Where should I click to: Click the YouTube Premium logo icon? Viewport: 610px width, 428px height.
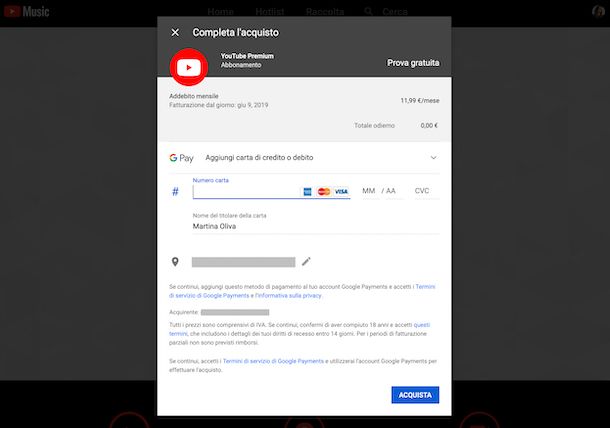pos(189,67)
